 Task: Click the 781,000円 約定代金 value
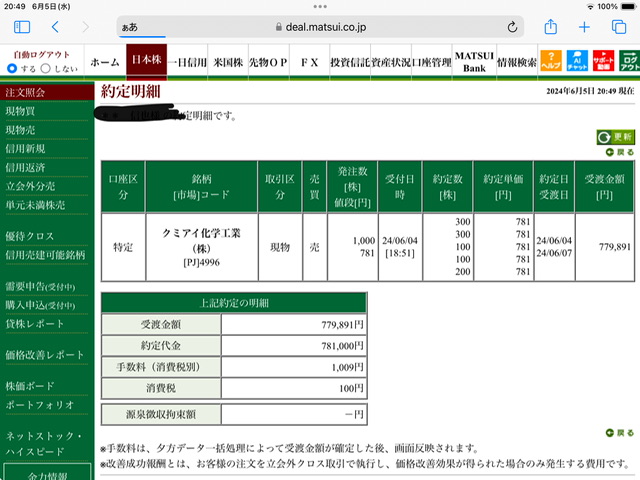pyautogui.click(x=342, y=346)
